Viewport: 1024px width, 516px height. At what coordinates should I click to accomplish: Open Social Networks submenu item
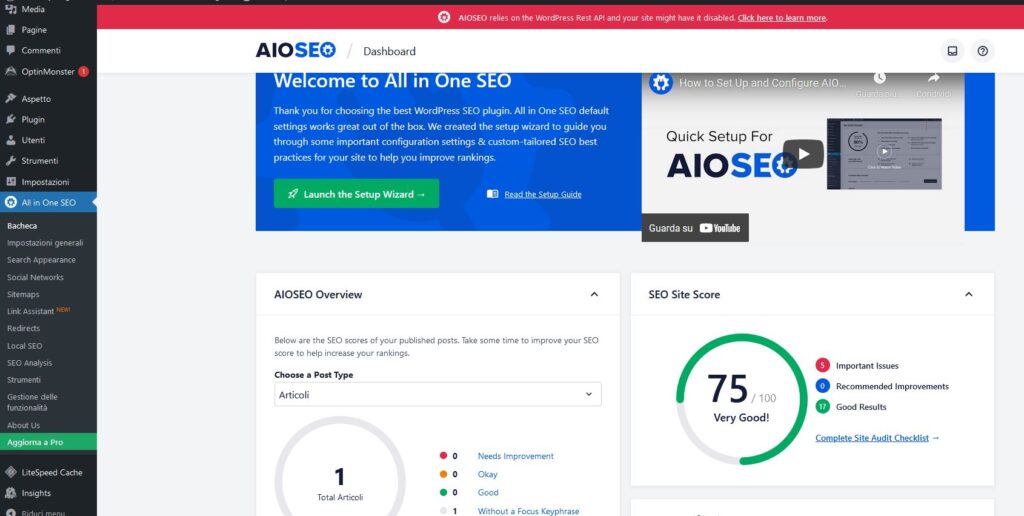tap(35, 278)
